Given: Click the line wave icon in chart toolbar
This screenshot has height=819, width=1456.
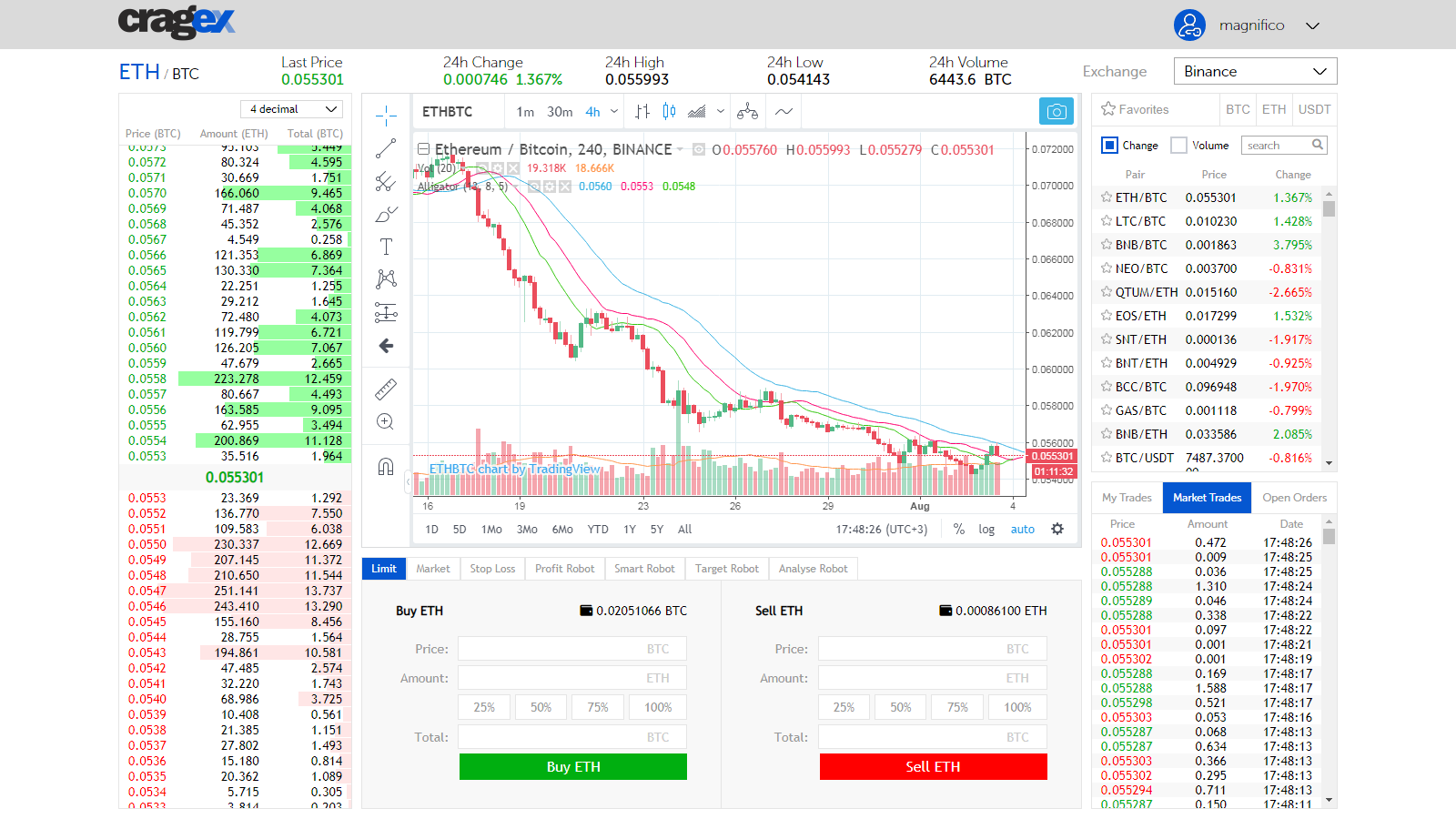Looking at the screenshot, I should point(784,112).
